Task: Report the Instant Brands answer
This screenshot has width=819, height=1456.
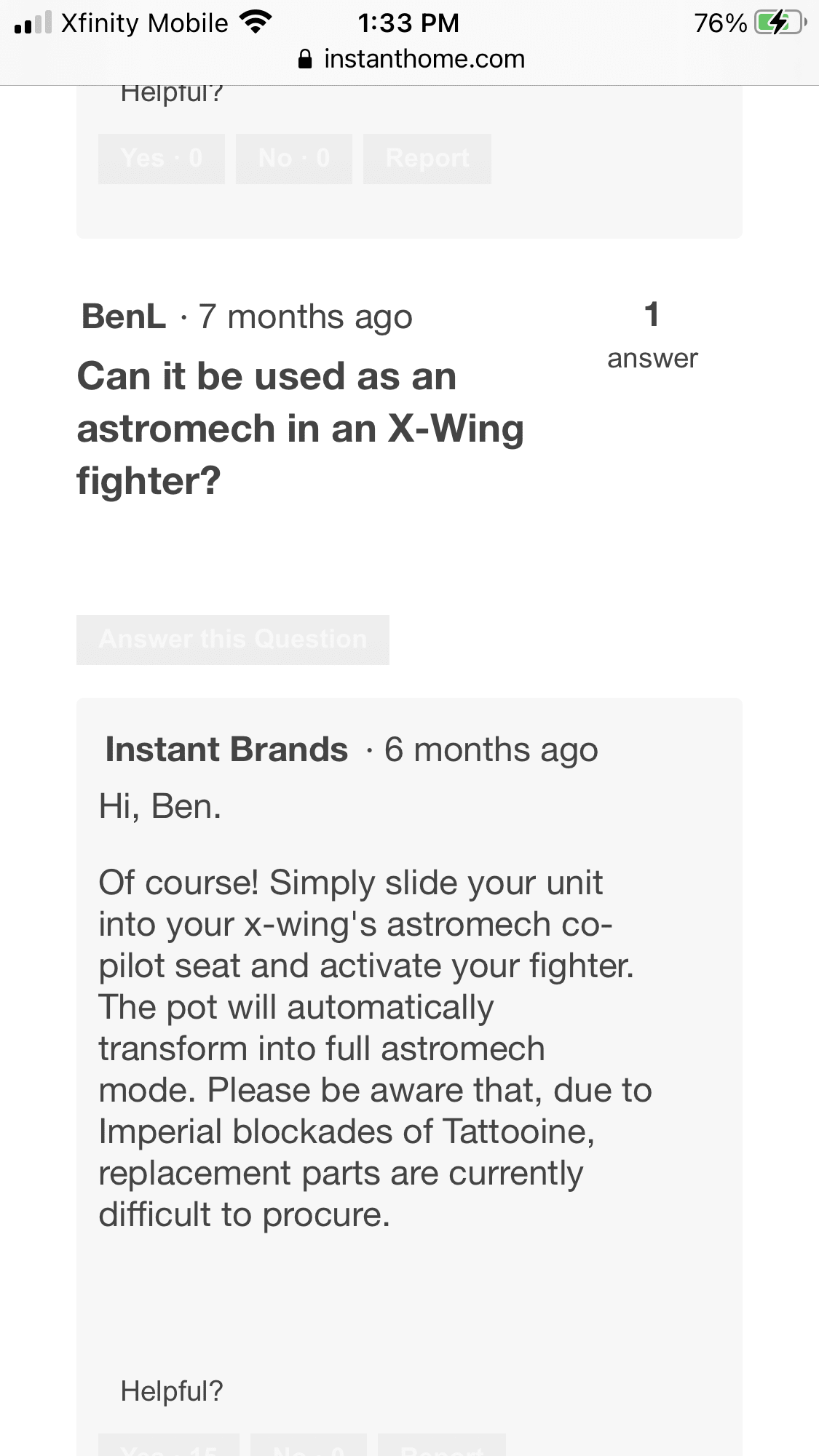Action: (442, 1447)
